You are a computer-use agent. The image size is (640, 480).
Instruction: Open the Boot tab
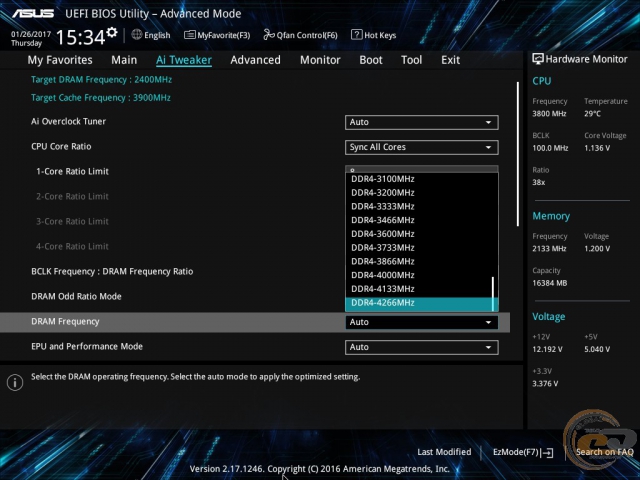pos(371,60)
